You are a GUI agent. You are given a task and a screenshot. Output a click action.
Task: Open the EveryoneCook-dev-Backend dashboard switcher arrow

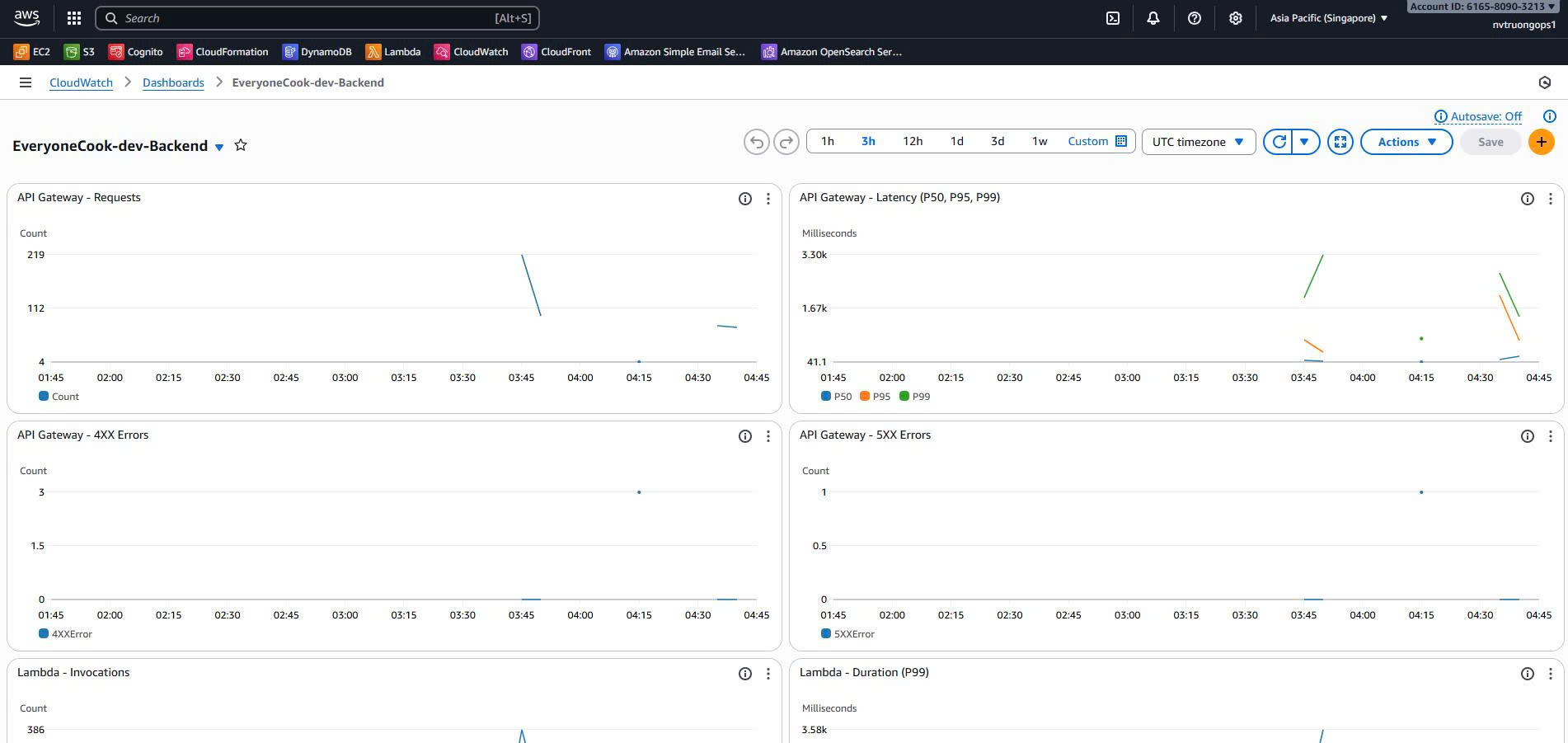click(x=219, y=147)
